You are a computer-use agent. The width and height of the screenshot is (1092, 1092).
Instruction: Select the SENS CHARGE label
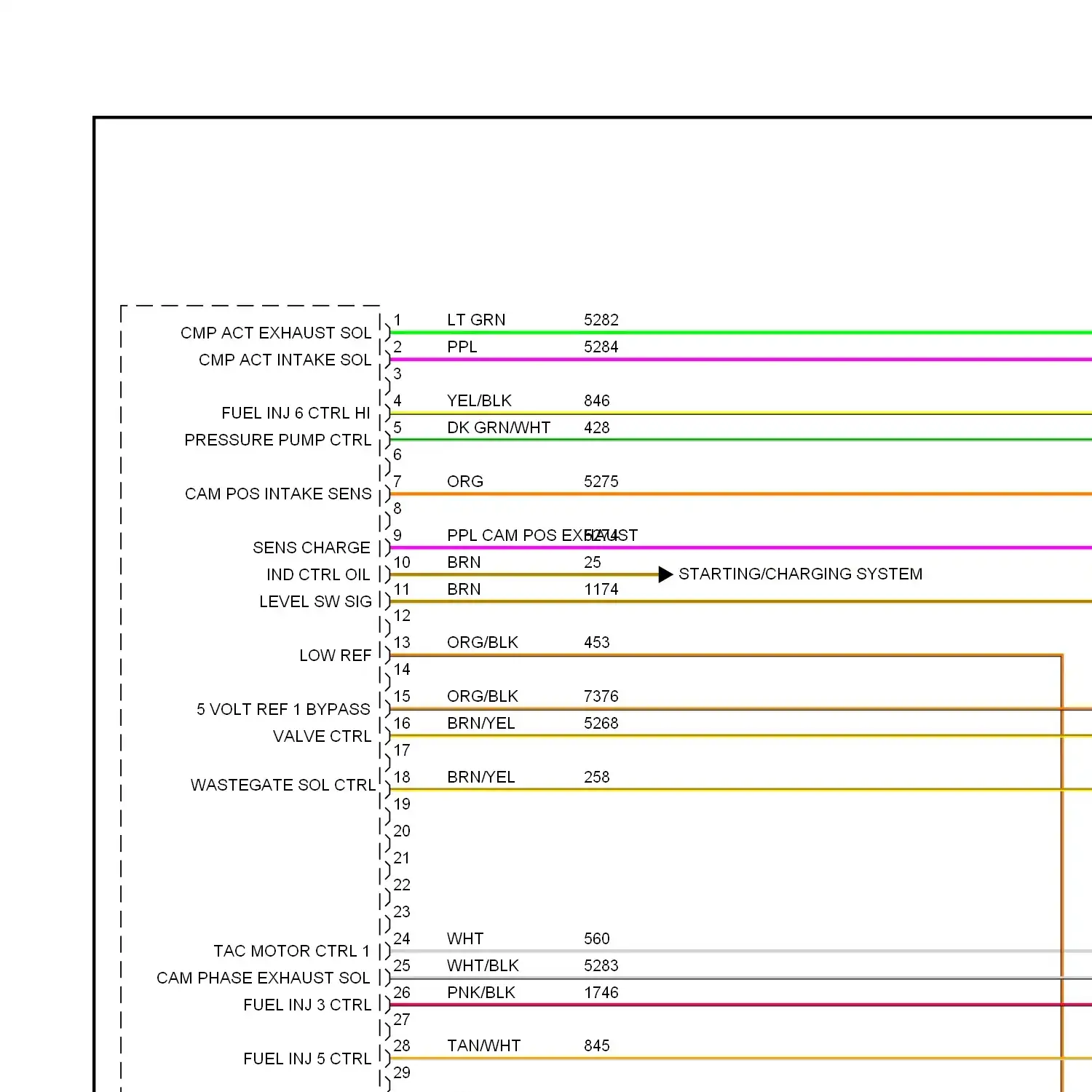coord(312,548)
